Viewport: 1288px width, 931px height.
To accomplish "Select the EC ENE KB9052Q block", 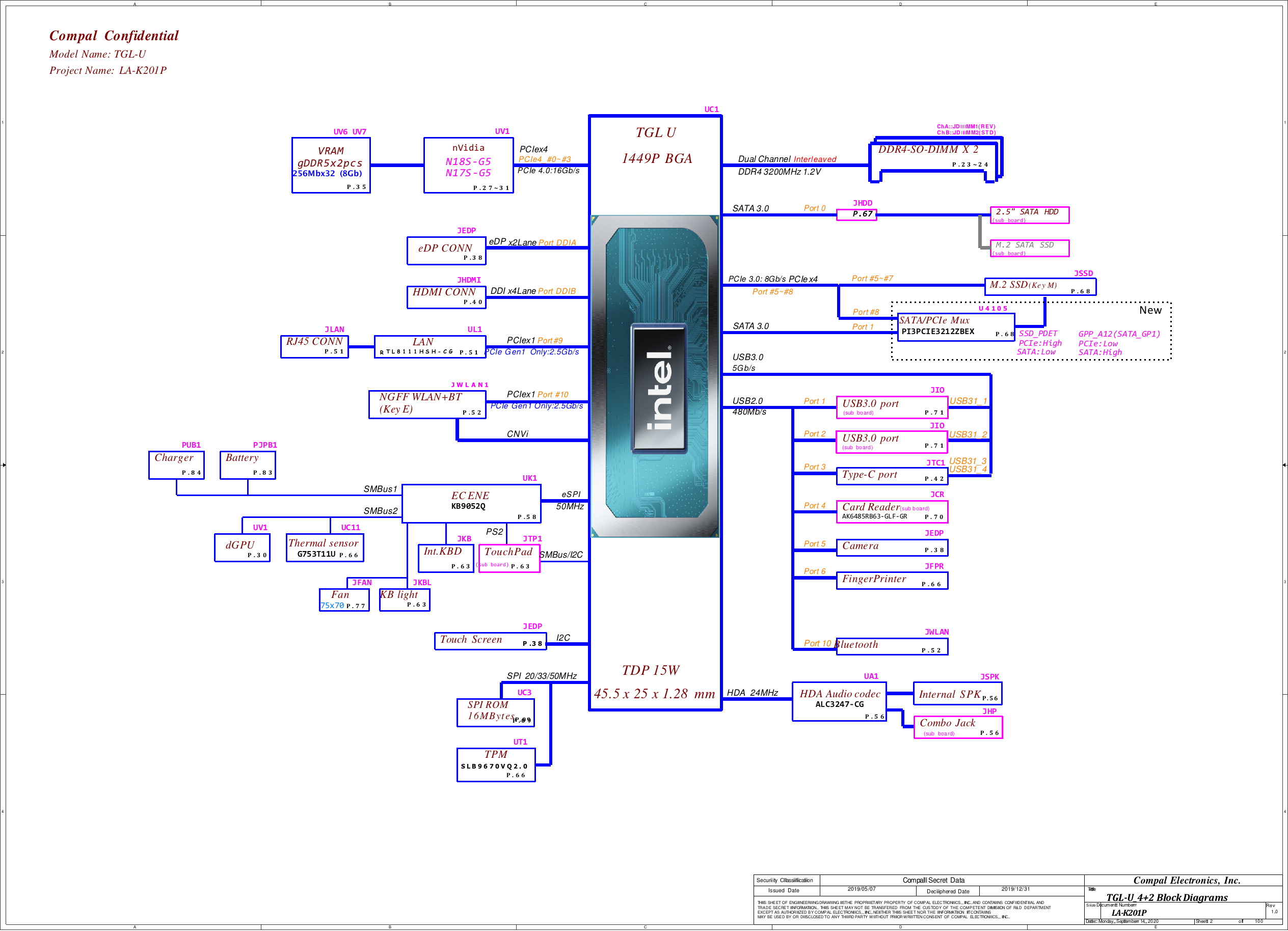I will click(x=471, y=504).
